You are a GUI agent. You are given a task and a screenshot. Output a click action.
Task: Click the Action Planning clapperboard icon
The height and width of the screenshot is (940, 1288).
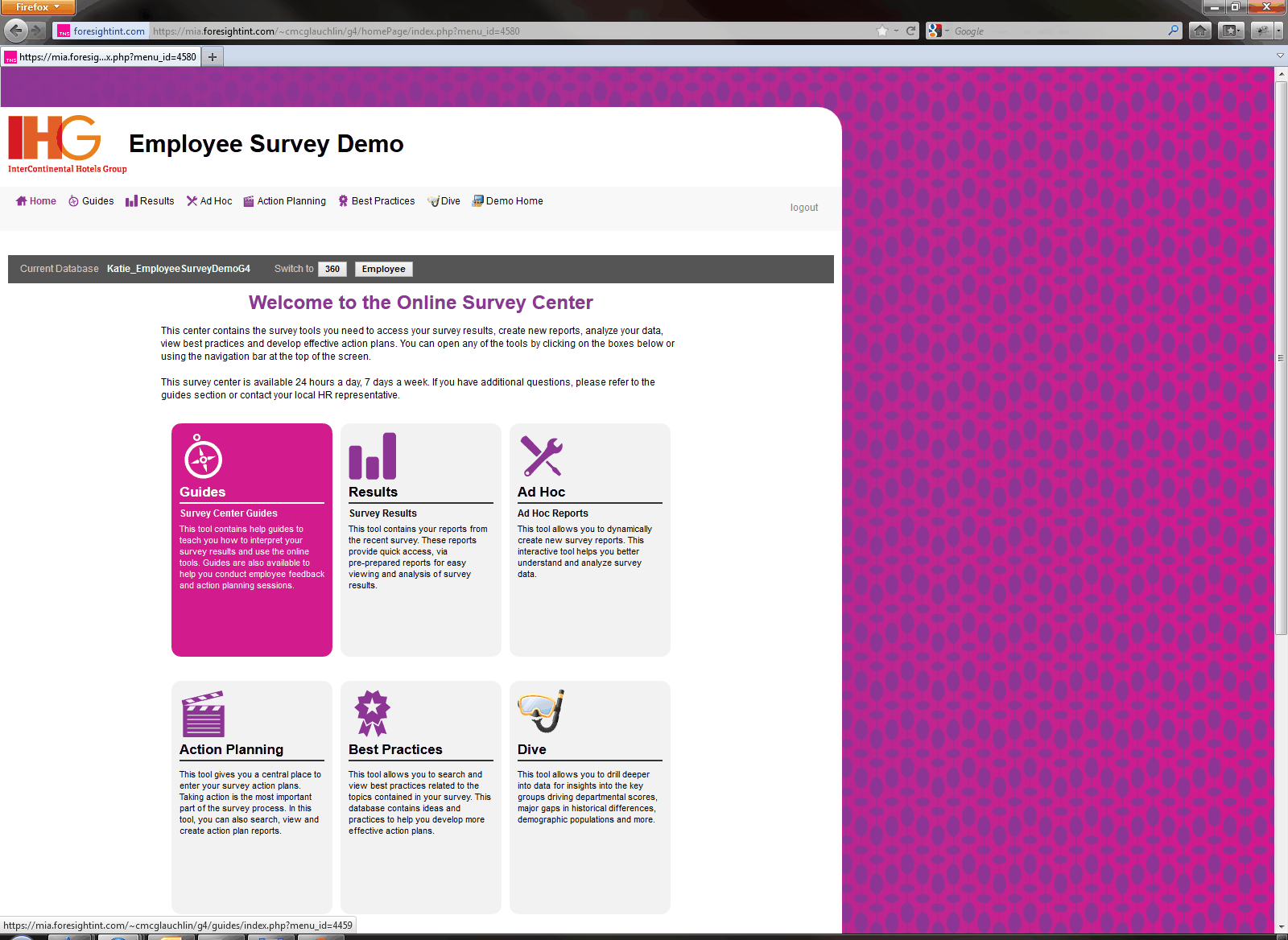pyautogui.click(x=203, y=714)
